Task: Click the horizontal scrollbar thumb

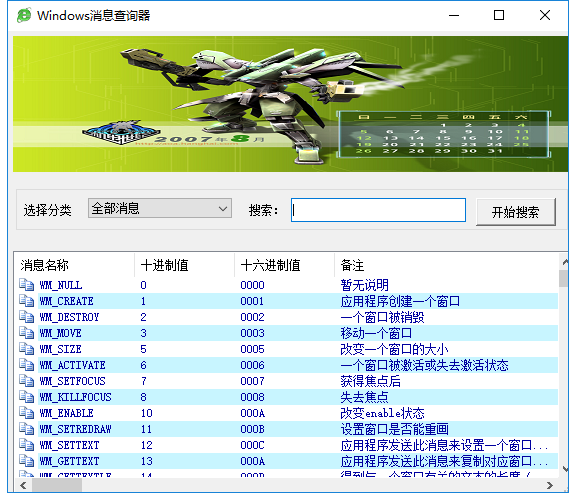Action: (x=57, y=485)
